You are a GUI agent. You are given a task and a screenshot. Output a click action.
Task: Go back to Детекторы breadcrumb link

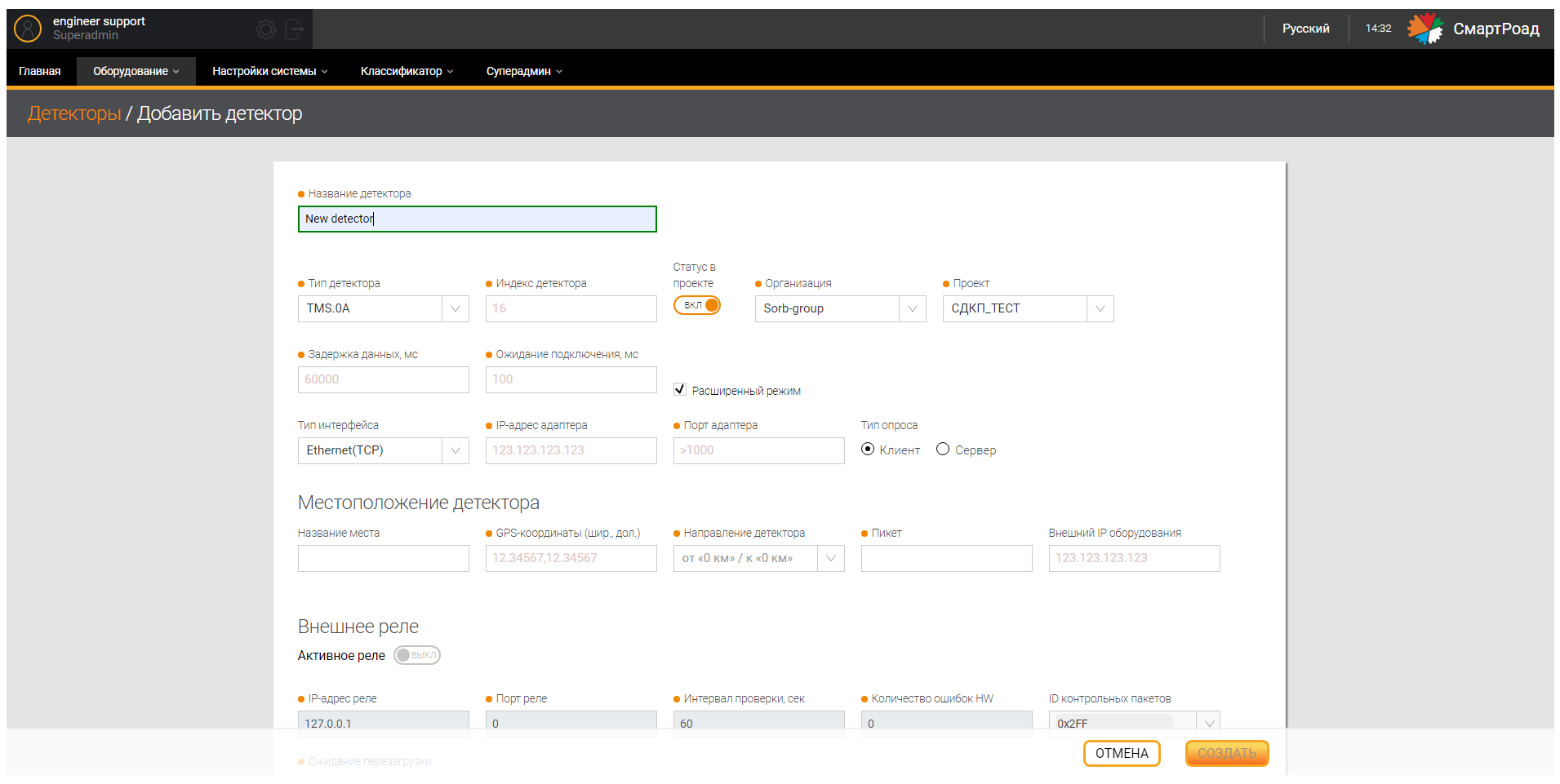coord(74,113)
